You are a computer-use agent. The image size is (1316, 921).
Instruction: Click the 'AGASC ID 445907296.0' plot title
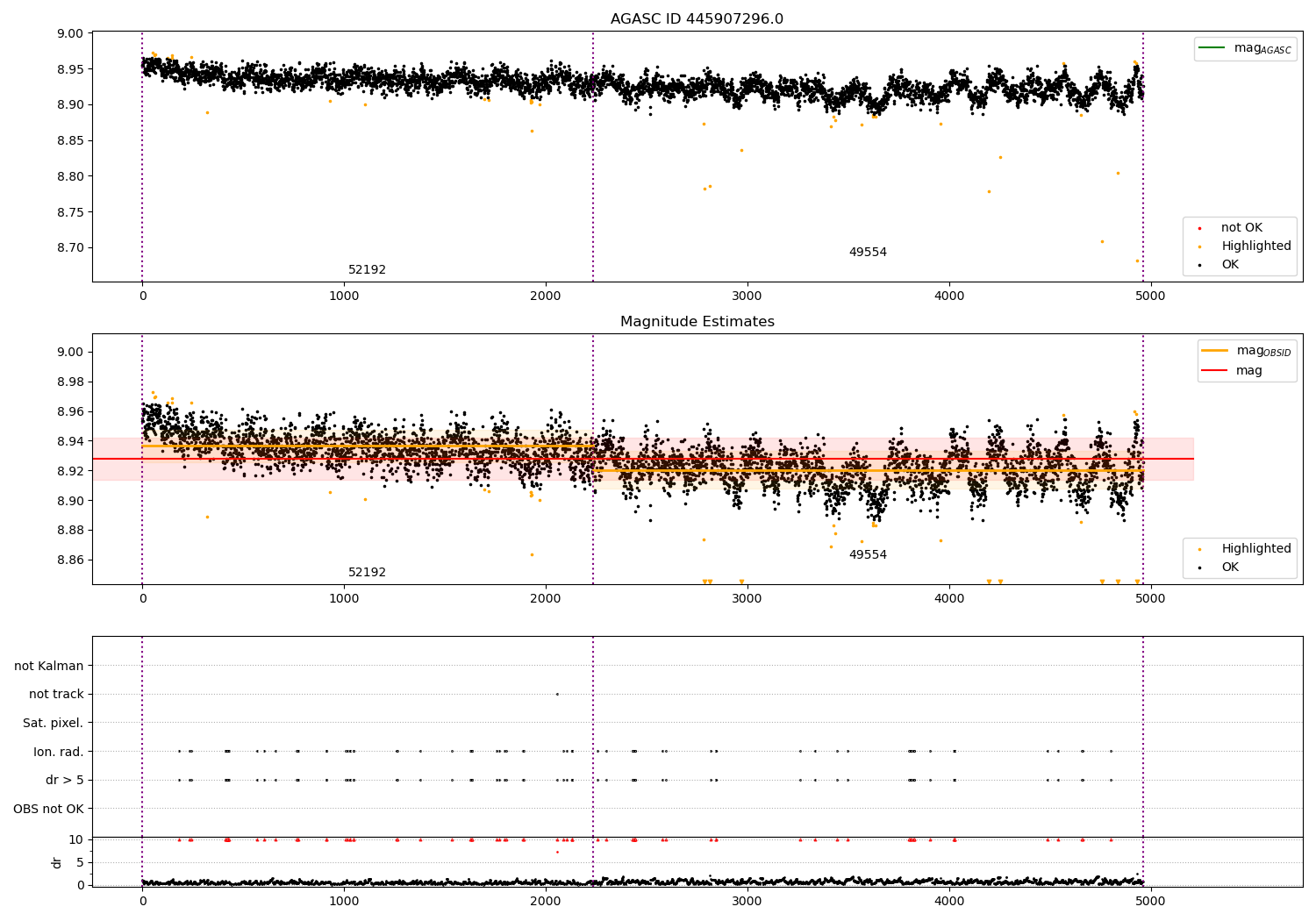(x=697, y=19)
